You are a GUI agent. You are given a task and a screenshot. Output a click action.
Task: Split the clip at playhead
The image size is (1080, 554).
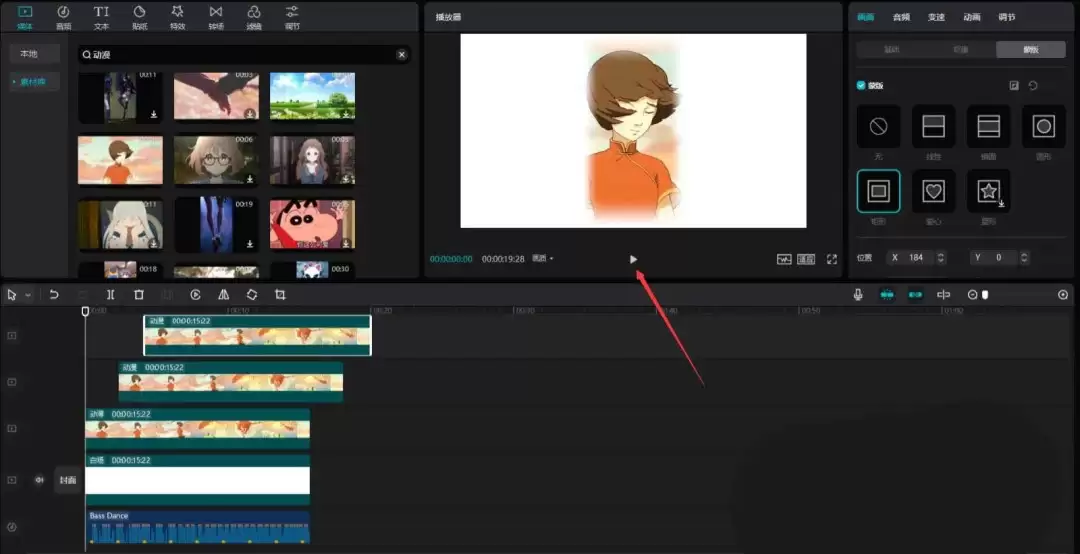tap(110, 295)
